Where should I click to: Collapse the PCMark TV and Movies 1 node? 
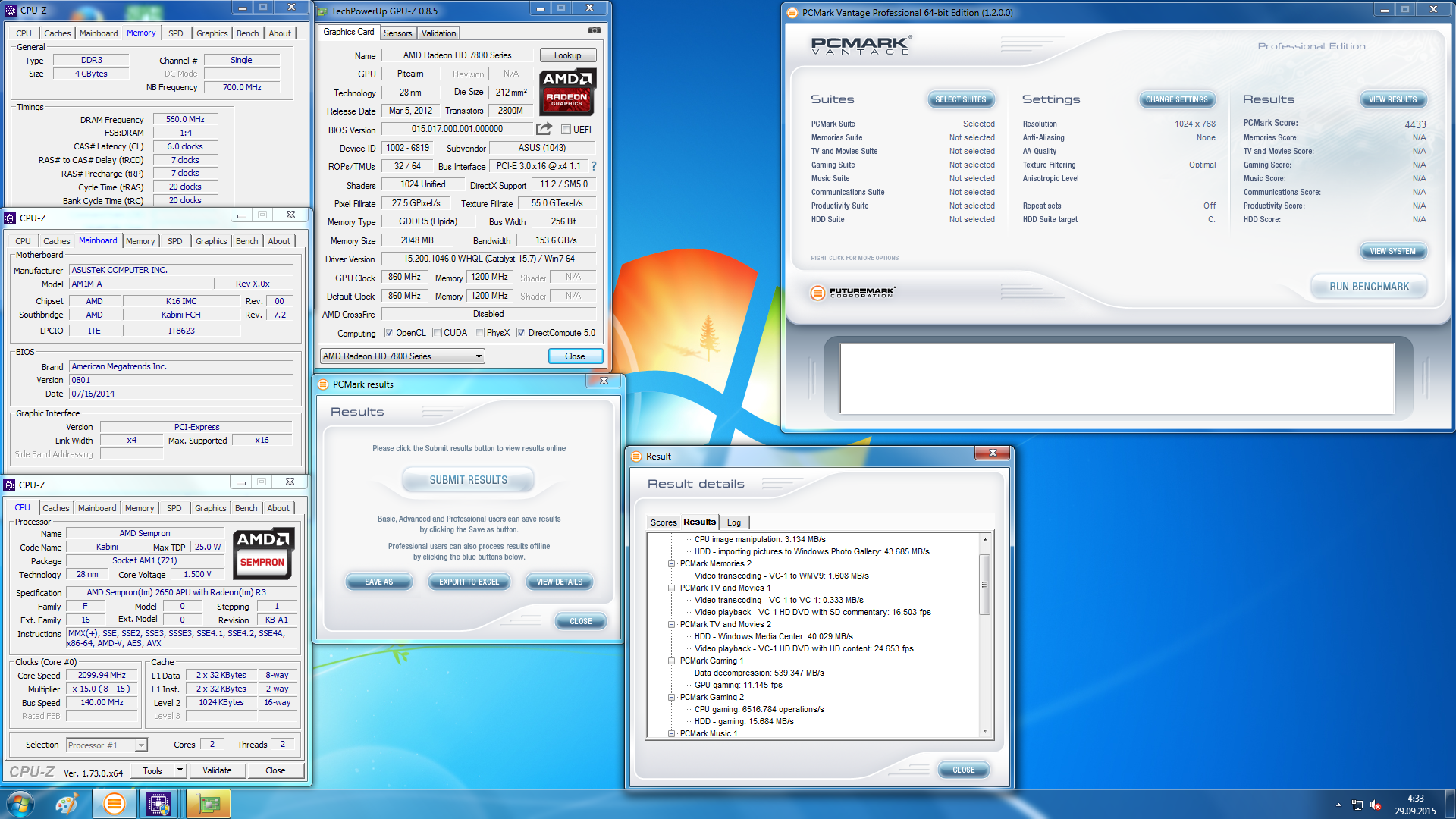tap(671, 588)
